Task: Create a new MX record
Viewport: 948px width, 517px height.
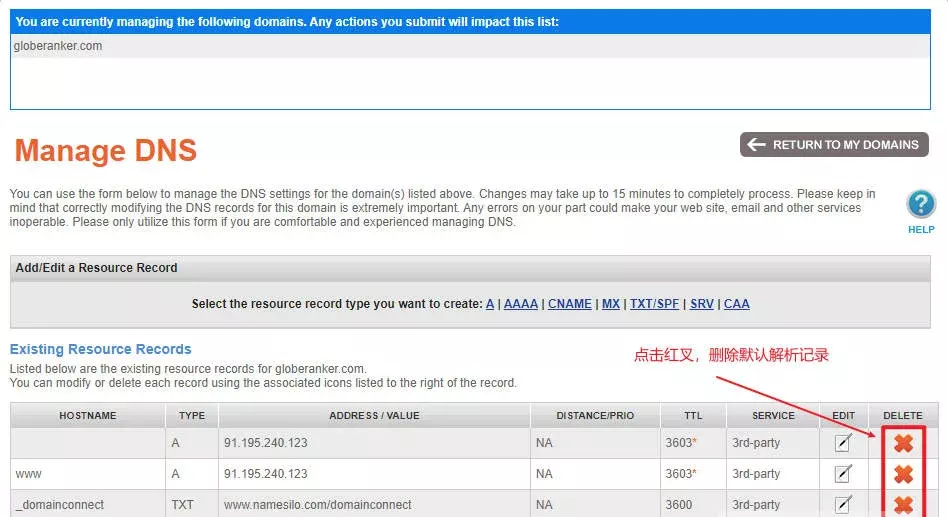Action: pyautogui.click(x=610, y=304)
